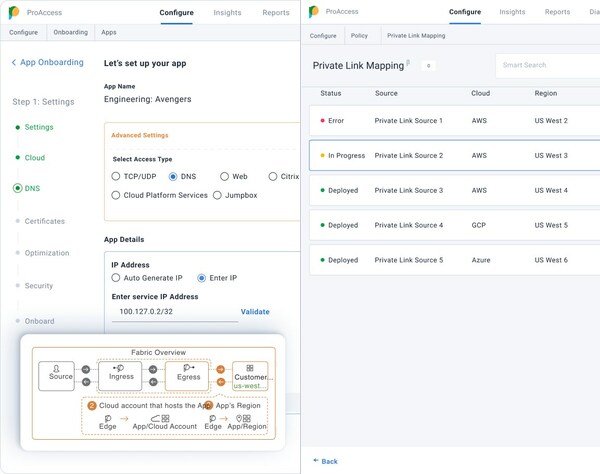Image resolution: width=600 pixels, height=474 pixels.
Task: Choose the Jumpbox access type
Action: coord(217,195)
